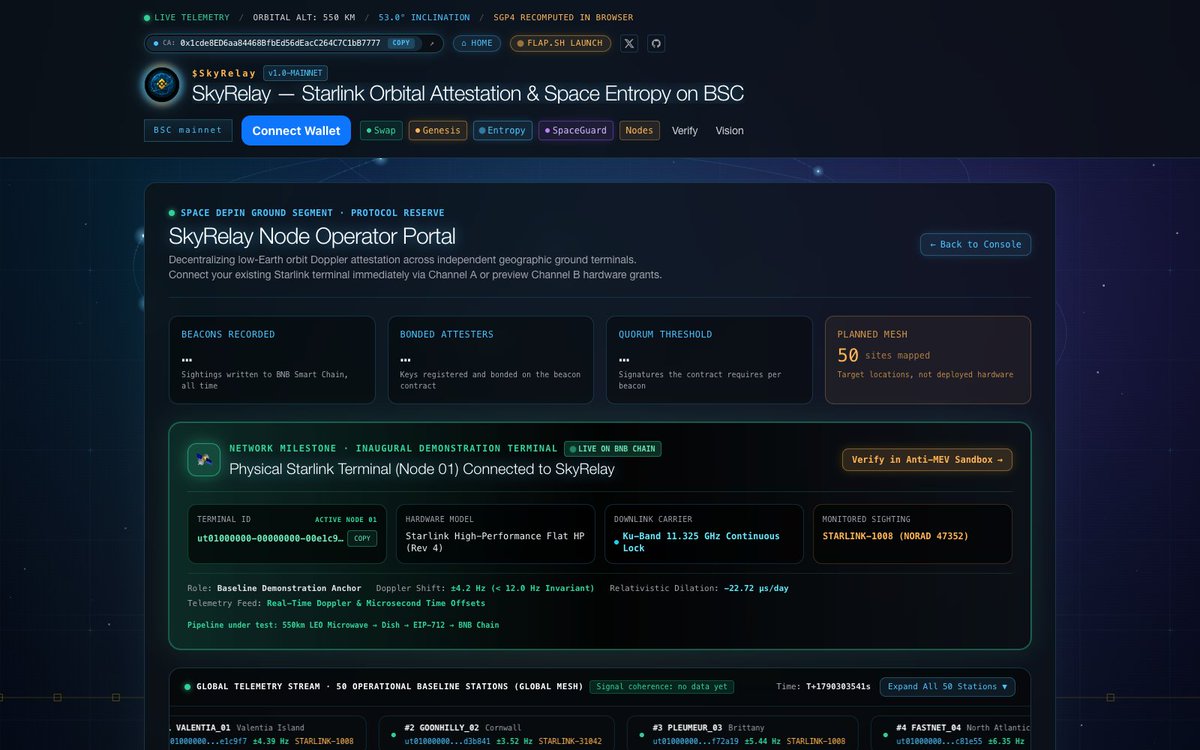Click the Quorum Threshold stat card
The image size is (1200, 750).
[709, 360]
